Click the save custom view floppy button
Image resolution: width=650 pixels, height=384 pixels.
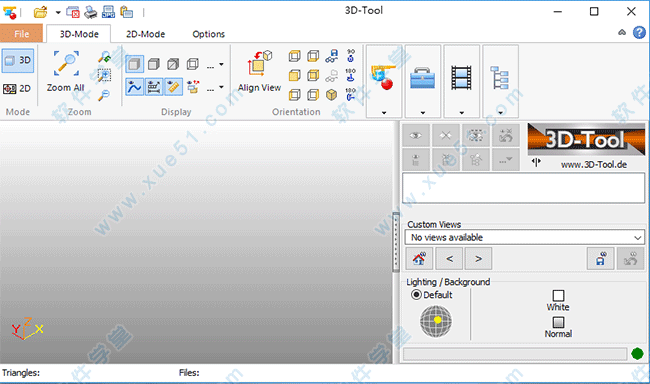click(x=600, y=259)
